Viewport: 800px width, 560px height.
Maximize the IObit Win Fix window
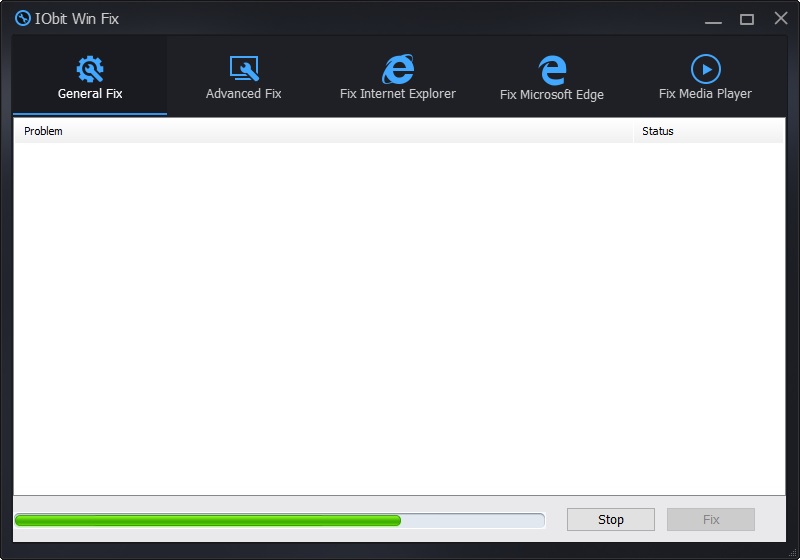pyautogui.click(x=746, y=19)
